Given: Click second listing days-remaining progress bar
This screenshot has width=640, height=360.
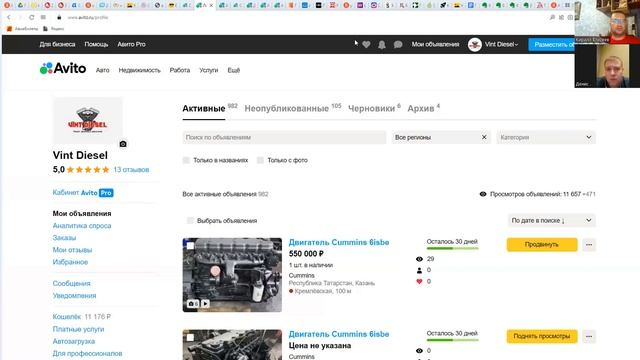Looking at the screenshot, I should click(452, 340).
